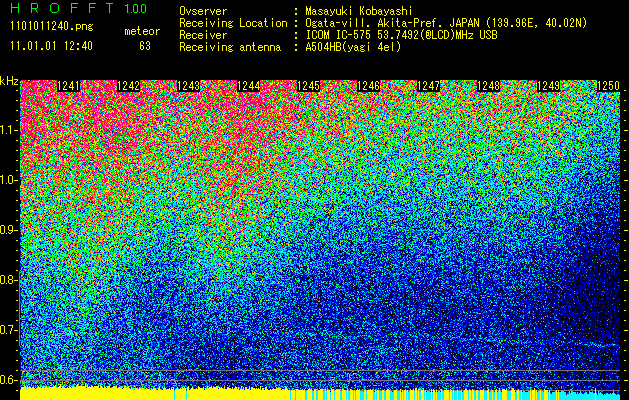This screenshot has width=629, height=400.
Task: Click the 1246 time marker
Action: point(369,86)
